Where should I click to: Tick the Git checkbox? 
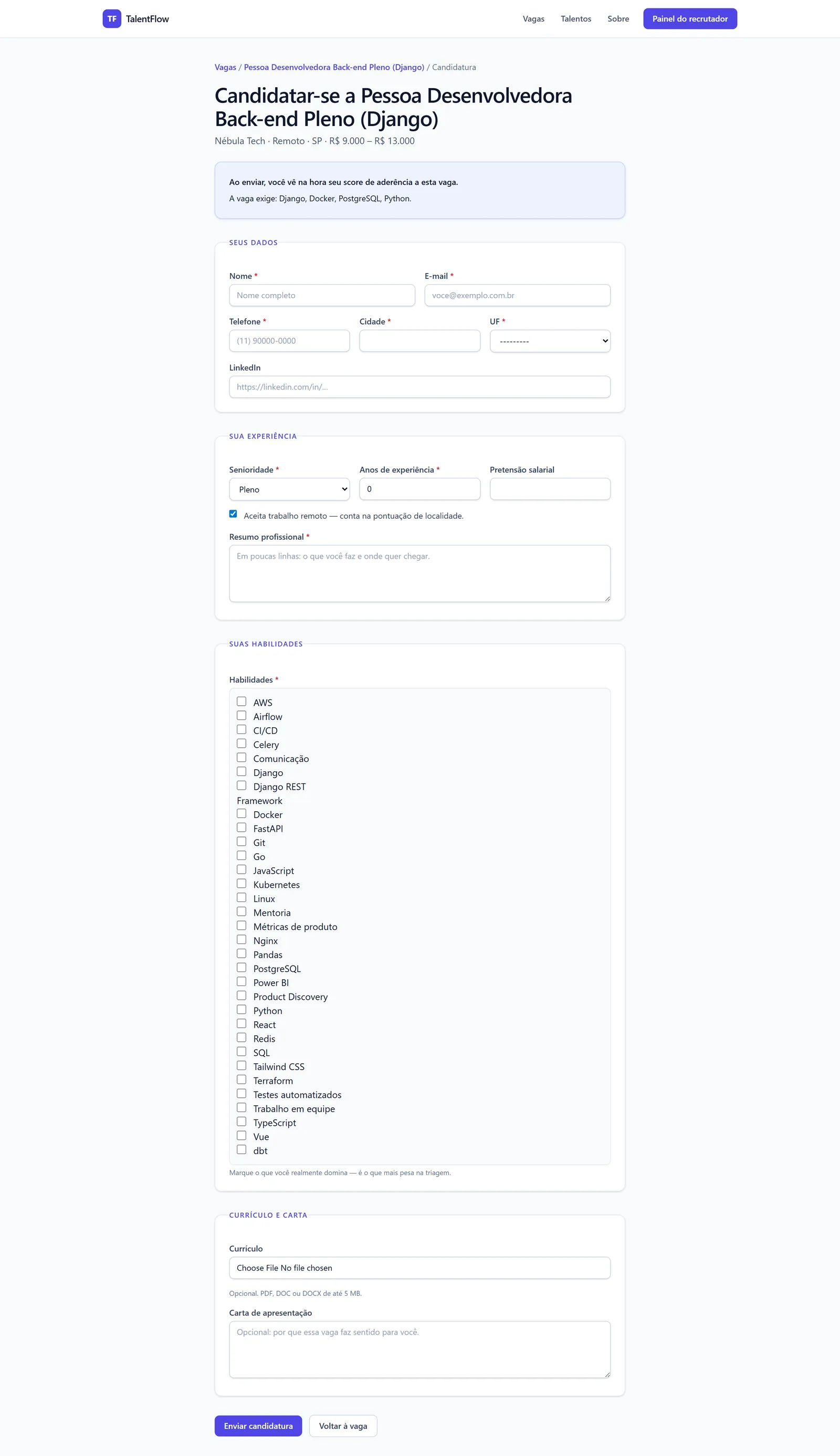(x=241, y=842)
